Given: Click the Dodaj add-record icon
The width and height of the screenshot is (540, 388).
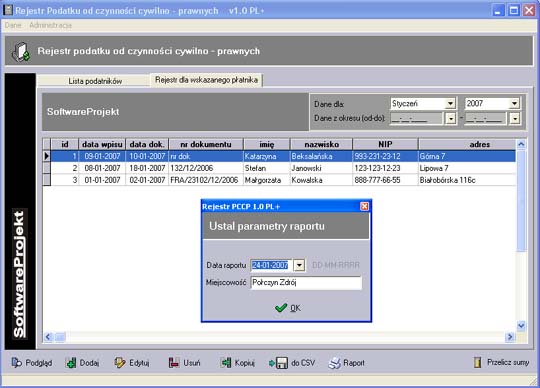Looking at the screenshot, I should [71, 363].
